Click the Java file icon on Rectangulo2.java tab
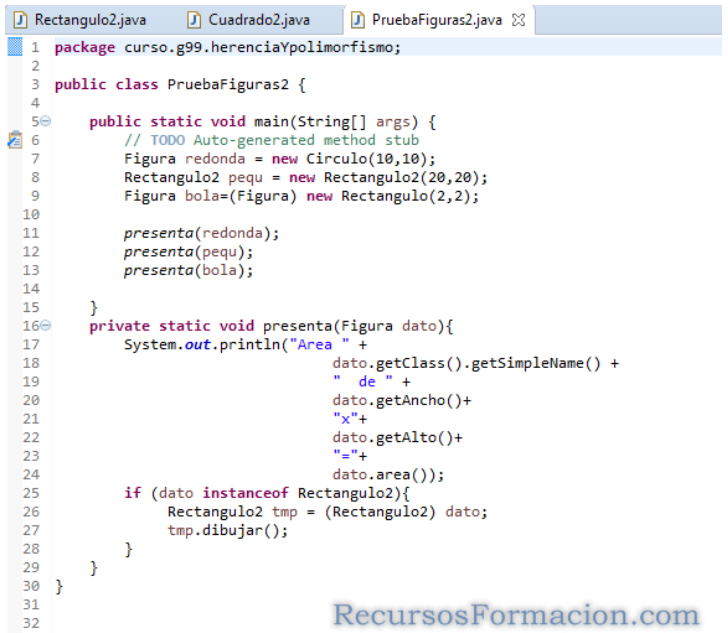 [x=20, y=20]
